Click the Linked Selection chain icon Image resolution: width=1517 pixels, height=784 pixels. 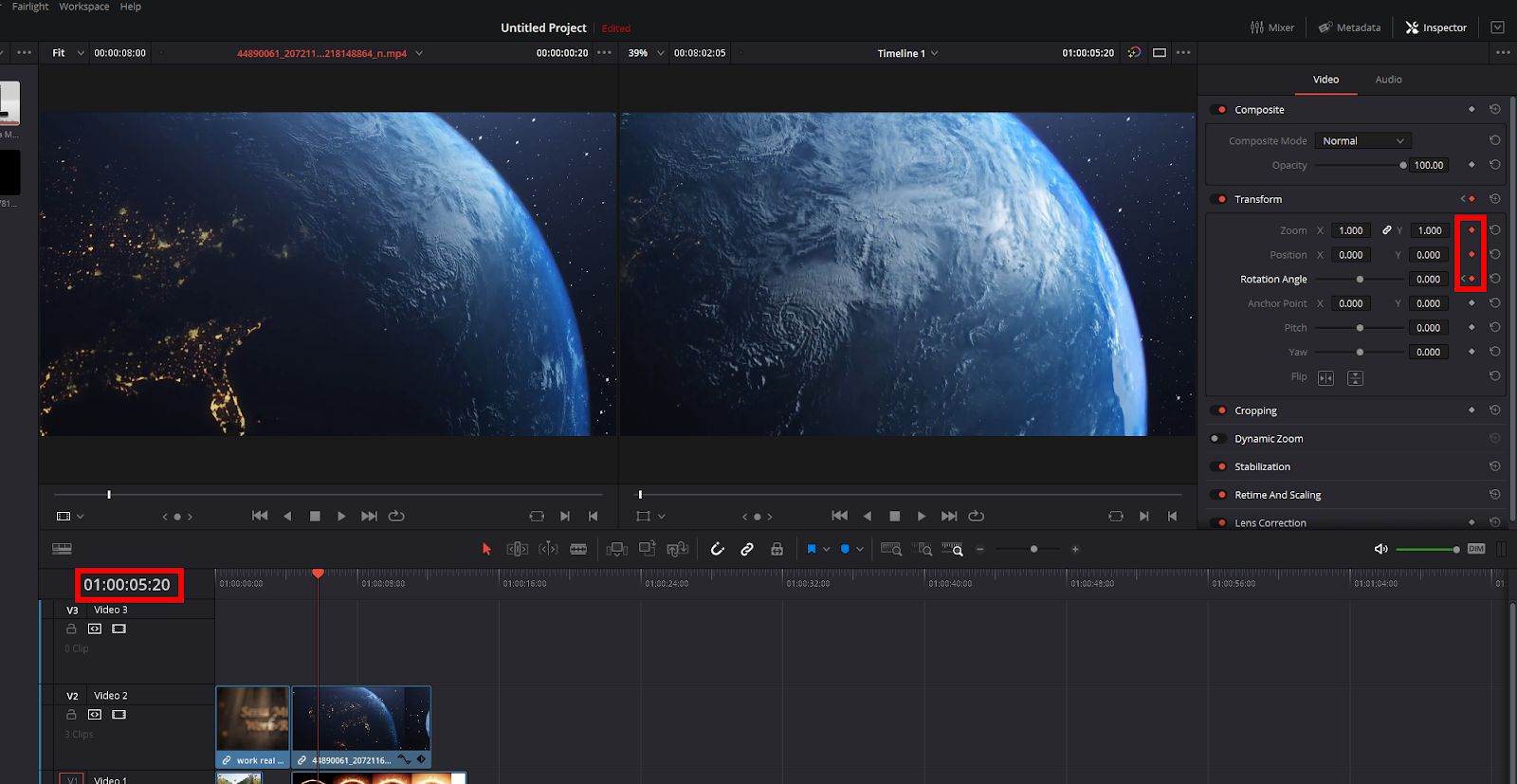pos(747,549)
